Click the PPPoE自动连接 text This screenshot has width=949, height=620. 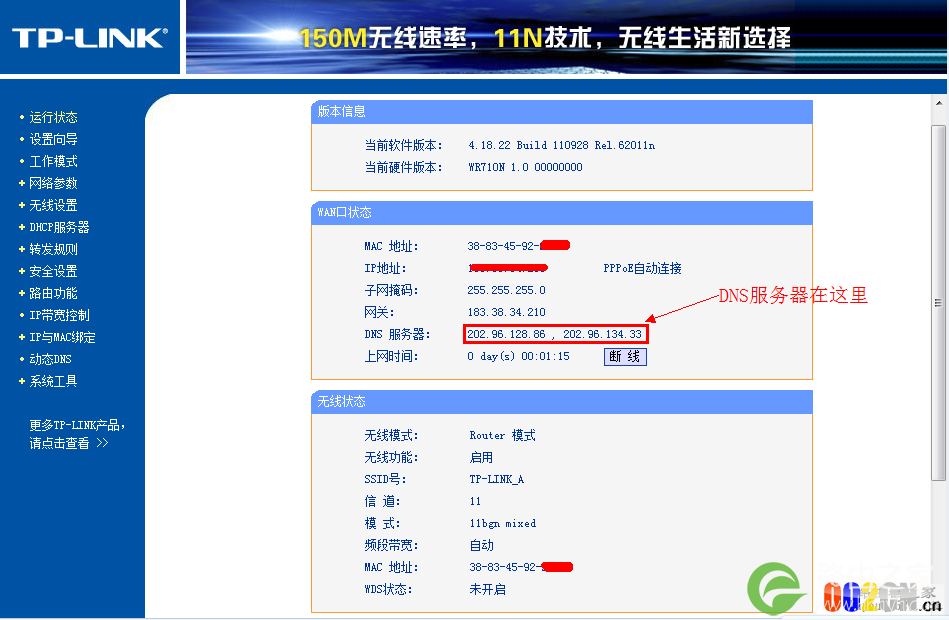(x=642, y=268)
